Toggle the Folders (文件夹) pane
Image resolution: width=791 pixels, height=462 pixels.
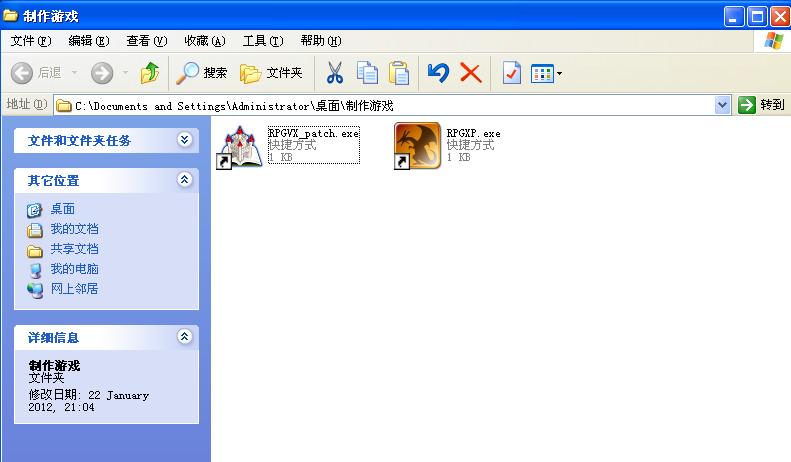[x=271, y=73]
